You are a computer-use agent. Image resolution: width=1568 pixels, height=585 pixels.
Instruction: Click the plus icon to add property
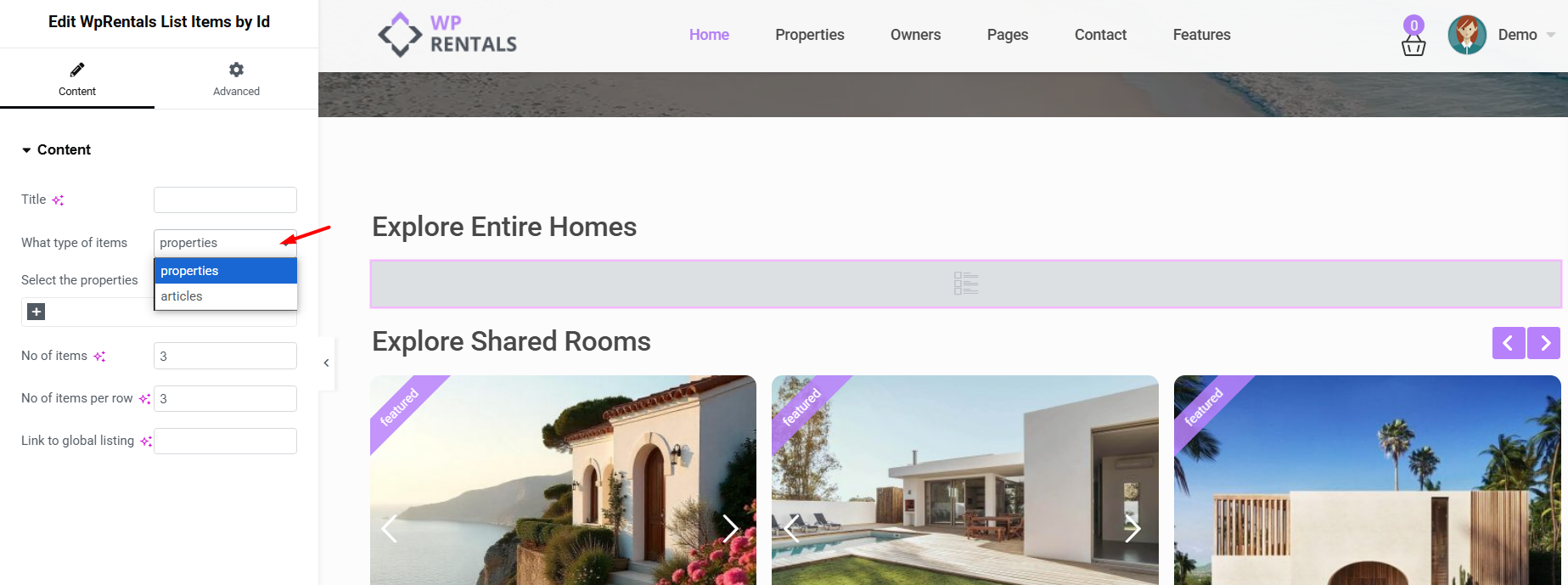tap(37, 312)
